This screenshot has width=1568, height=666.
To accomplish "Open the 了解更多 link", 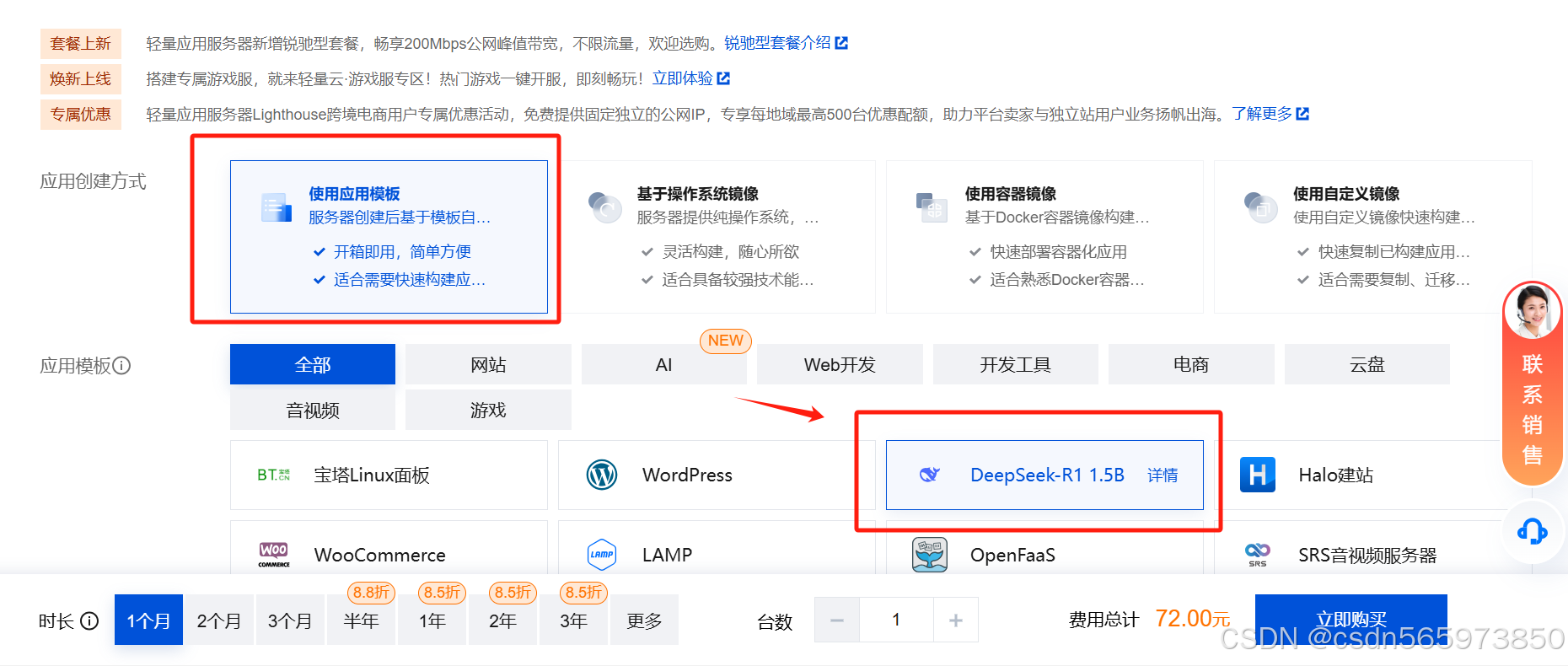I will 1261,114.
